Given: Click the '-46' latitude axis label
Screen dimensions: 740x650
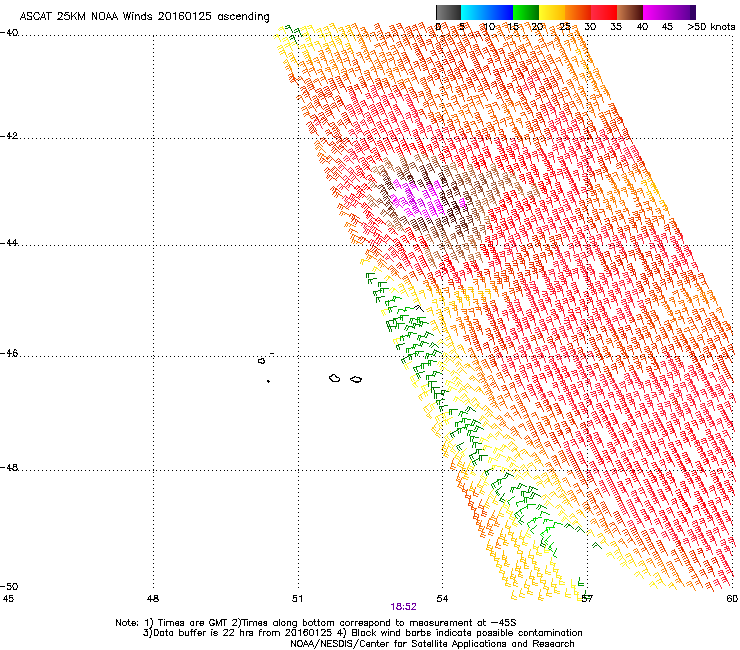Looking at the screenshot, I should coord(9,353).
